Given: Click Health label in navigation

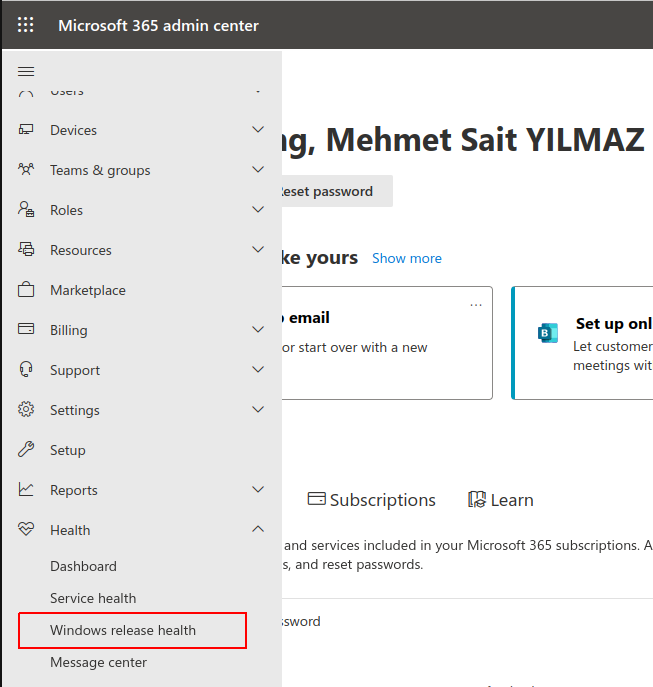Looking at the screenshot, I should (70, 530).
